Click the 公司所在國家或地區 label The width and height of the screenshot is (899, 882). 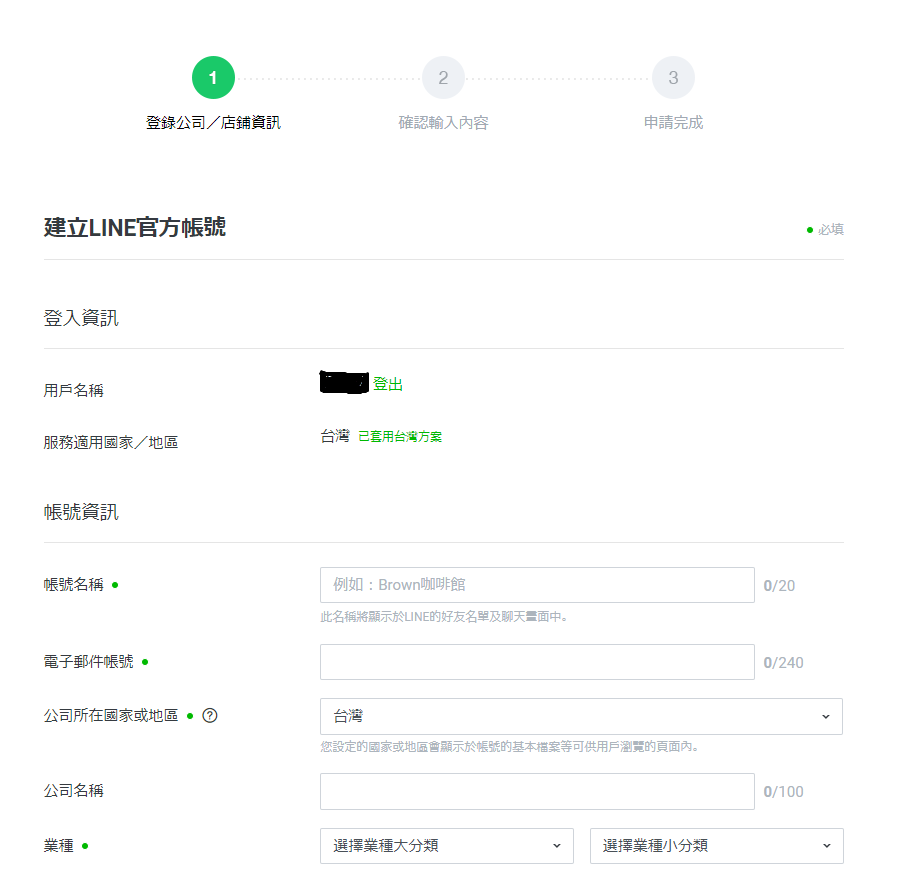click(111, 715)
